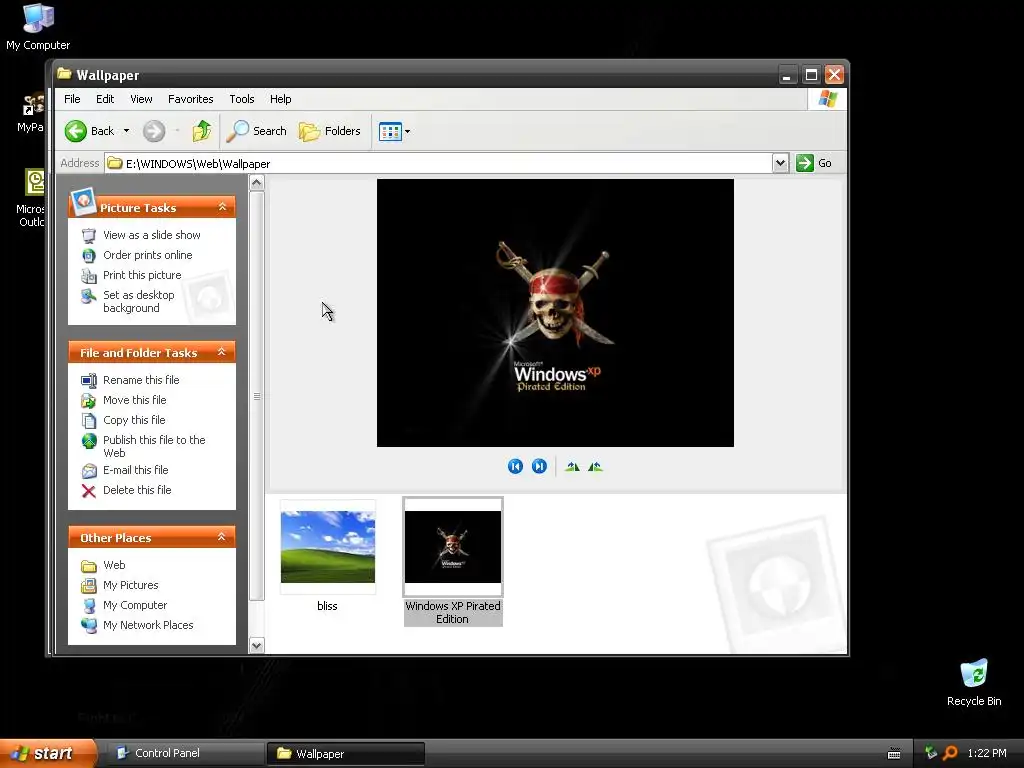The image size is (1024, 768).
Task: Click the task pane scroll up arrow
Action: tap(257, 184)
